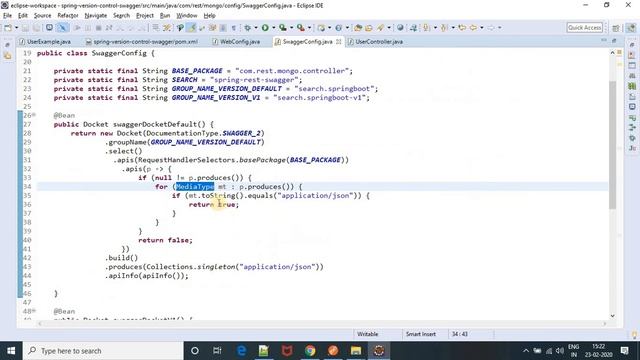The image size is (640, 360).
Task: Click the Back navigation arrow icon
Action: [x=473, y=28]
